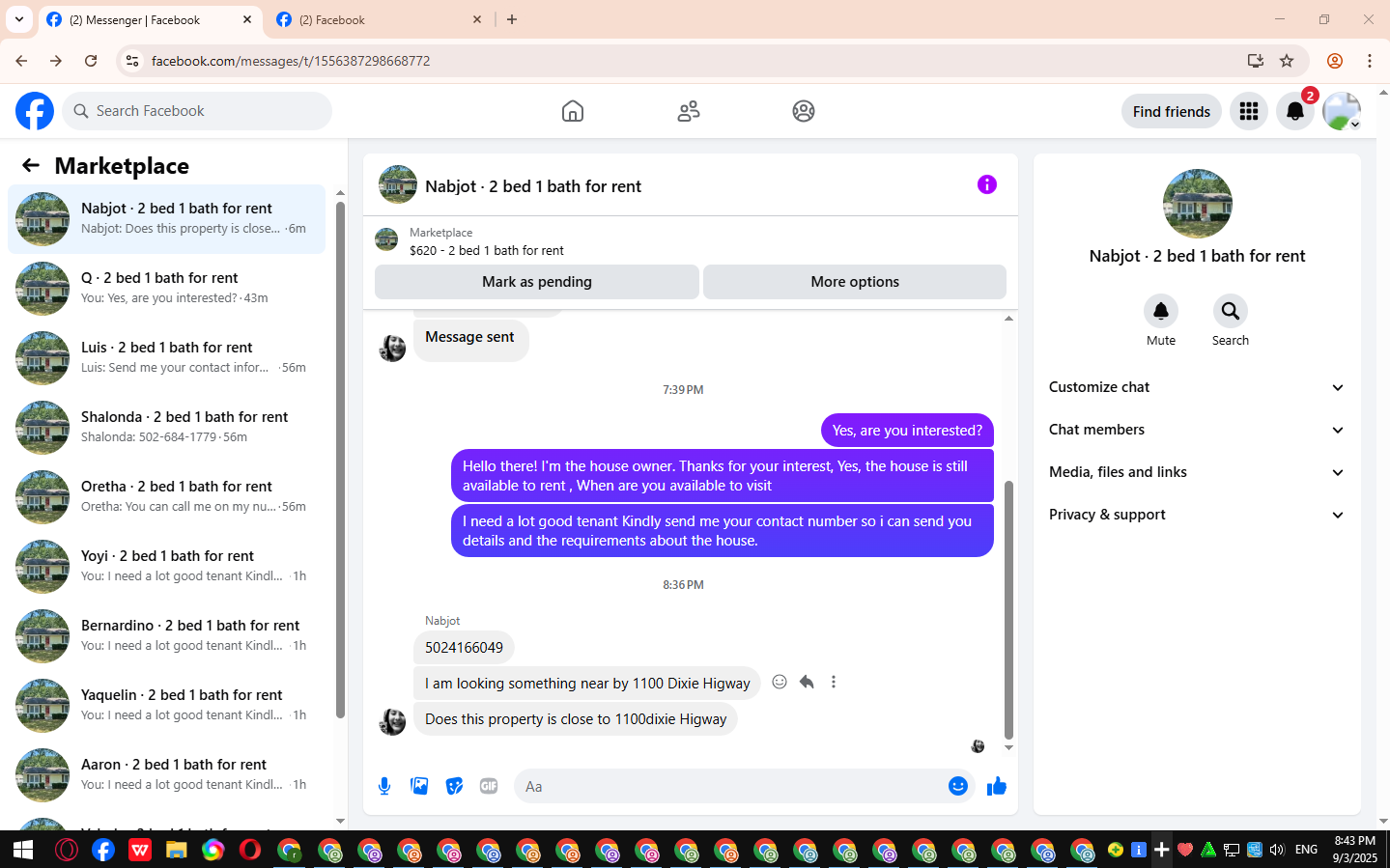
Task: Open the emoji picker in message box
Action: click(958, 786)
